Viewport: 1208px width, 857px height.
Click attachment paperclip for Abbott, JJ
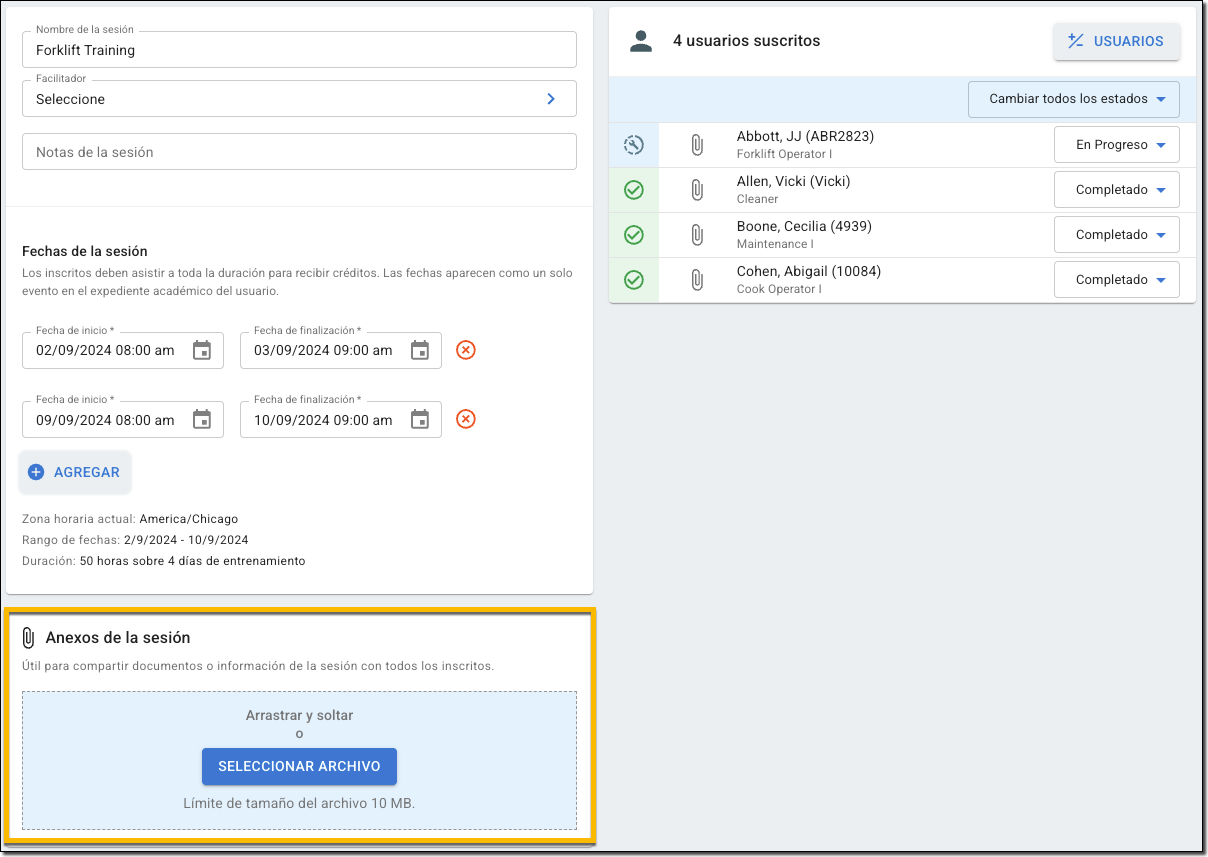(x=697, y=145)
